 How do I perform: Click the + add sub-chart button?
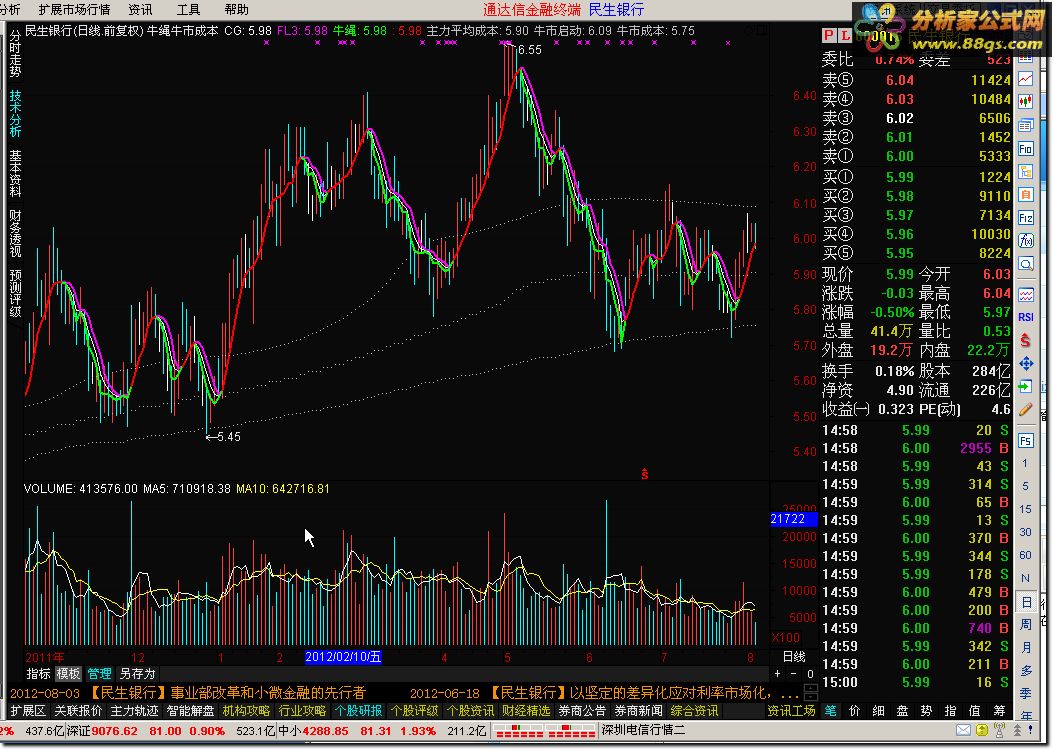coord(778,673)
